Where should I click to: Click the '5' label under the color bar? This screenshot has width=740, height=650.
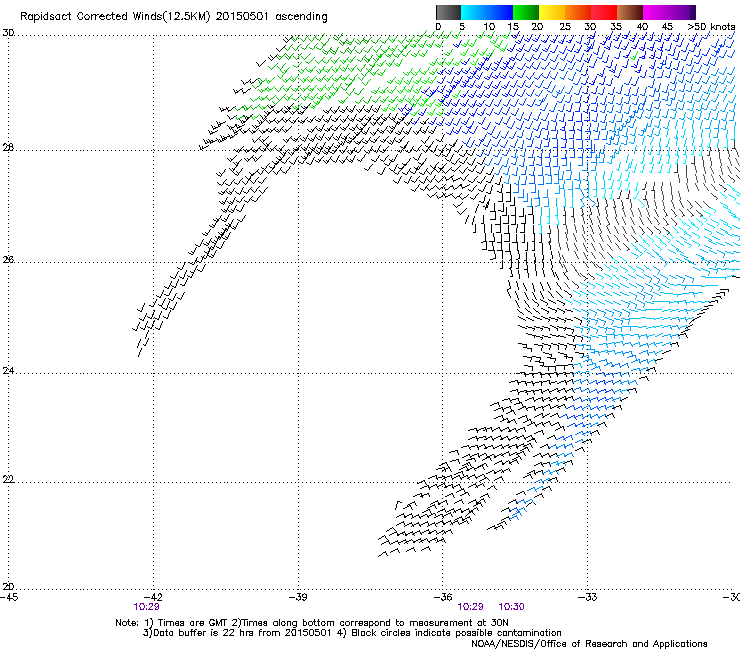462,27
